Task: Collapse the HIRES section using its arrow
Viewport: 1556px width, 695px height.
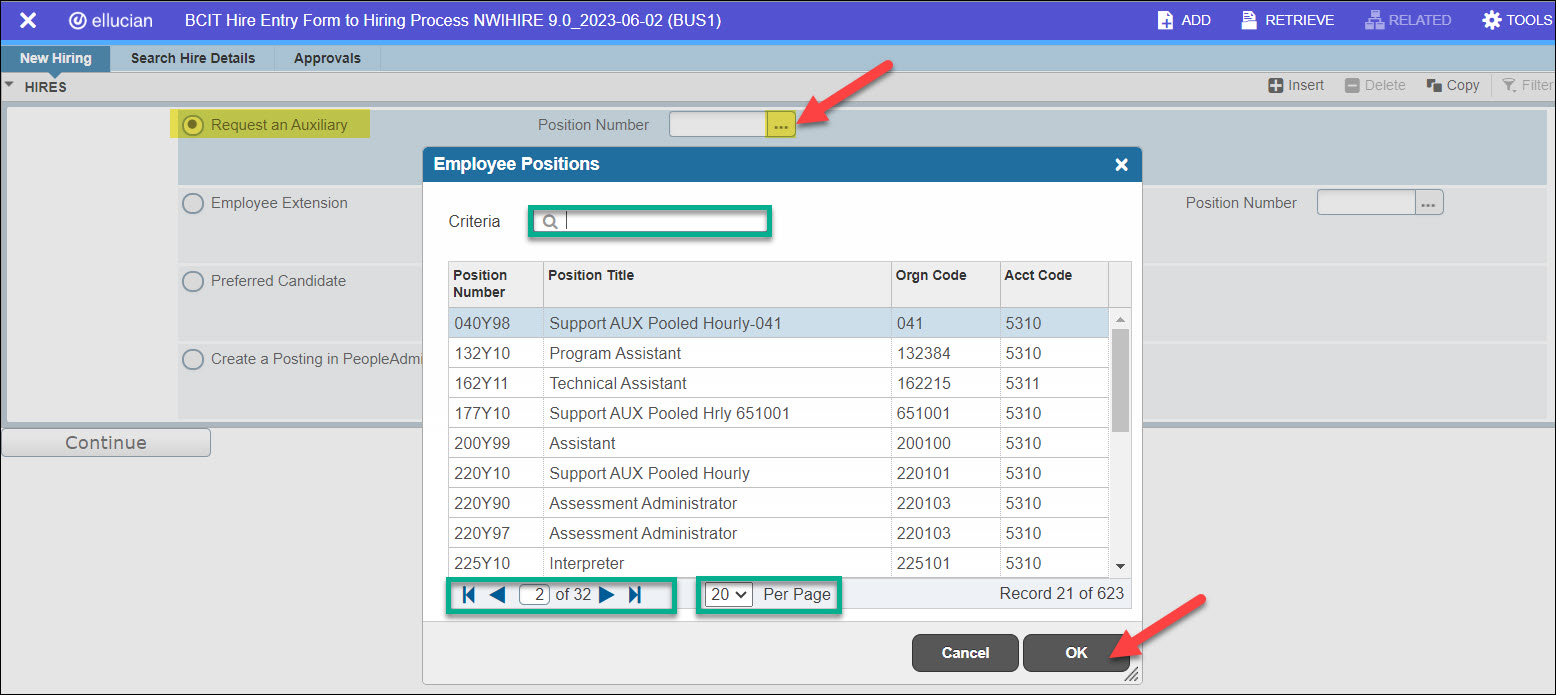Action: click(10, 86)
